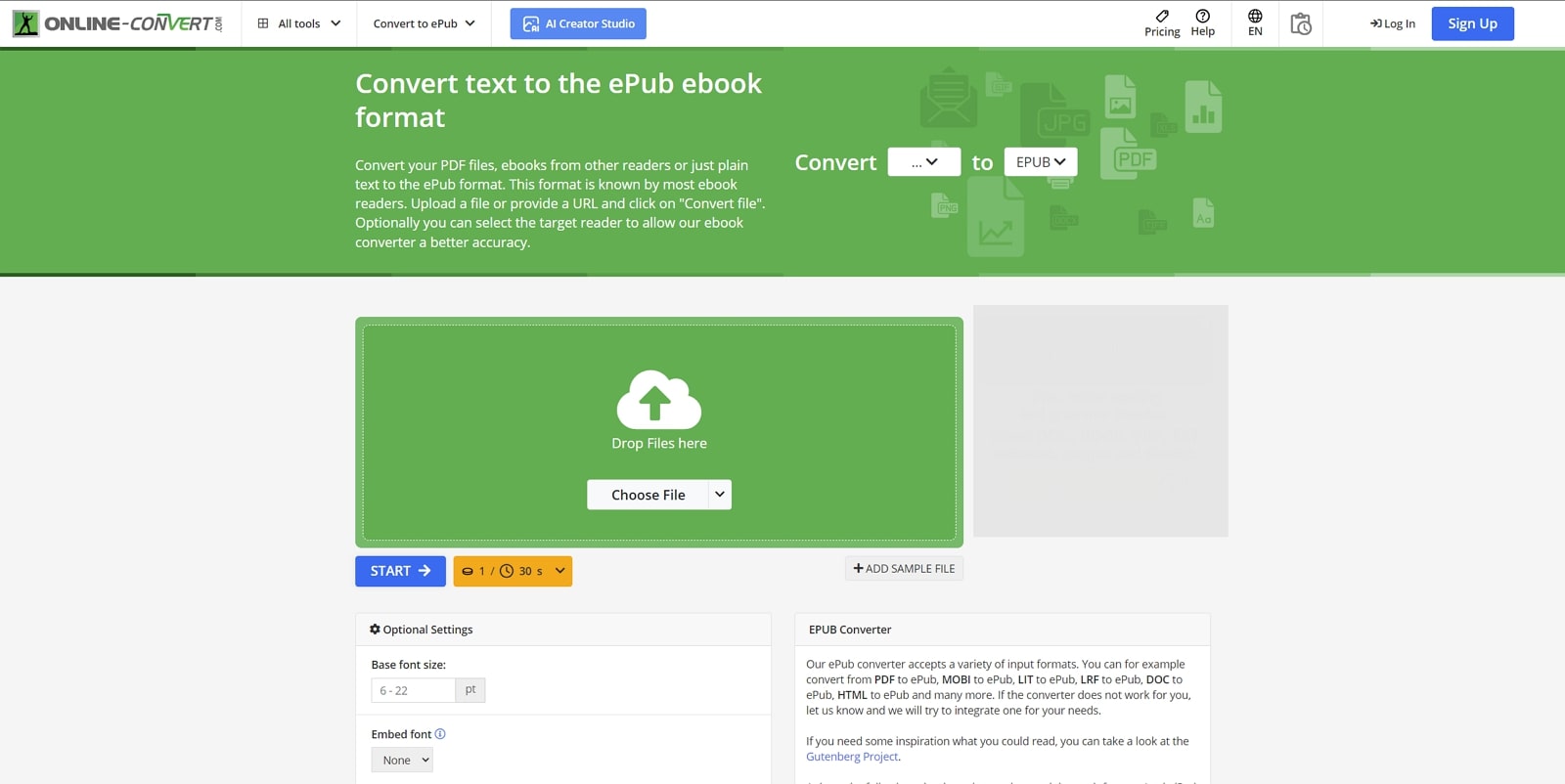The width and height of the screenshot is (1565, 784).
Task: Click the 30 s clock icon
Action: [507, 571]
